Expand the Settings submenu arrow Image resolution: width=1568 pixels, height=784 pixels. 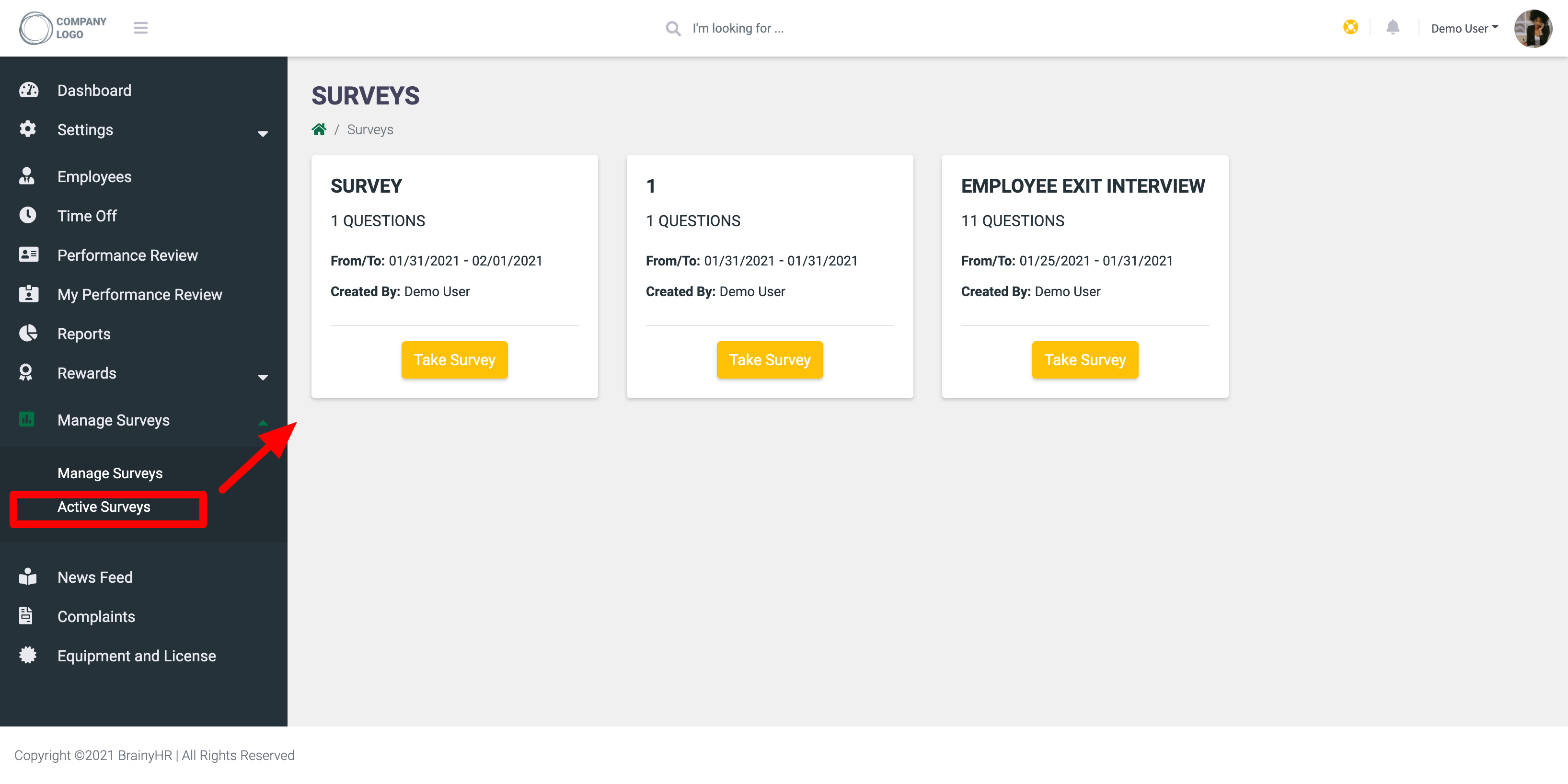click(x=263, y=134)
